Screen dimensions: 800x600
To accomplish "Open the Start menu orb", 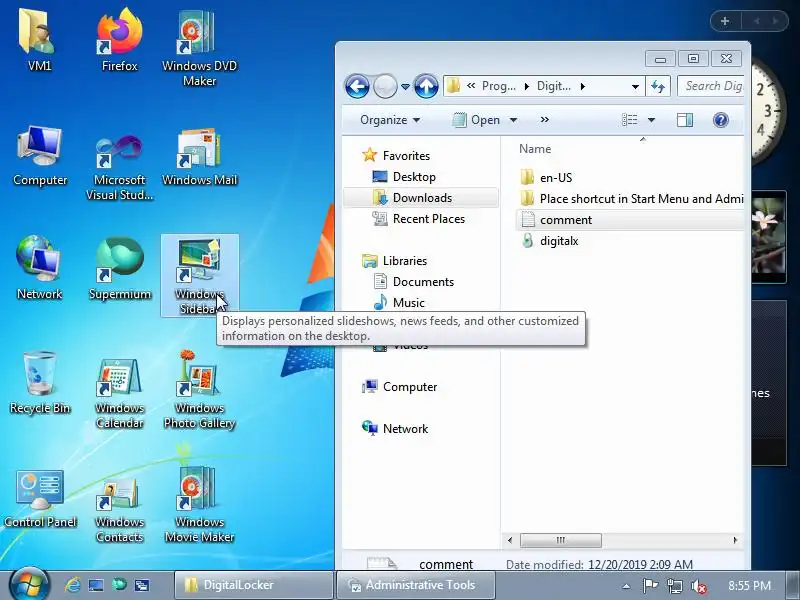I will pos(29,585).
